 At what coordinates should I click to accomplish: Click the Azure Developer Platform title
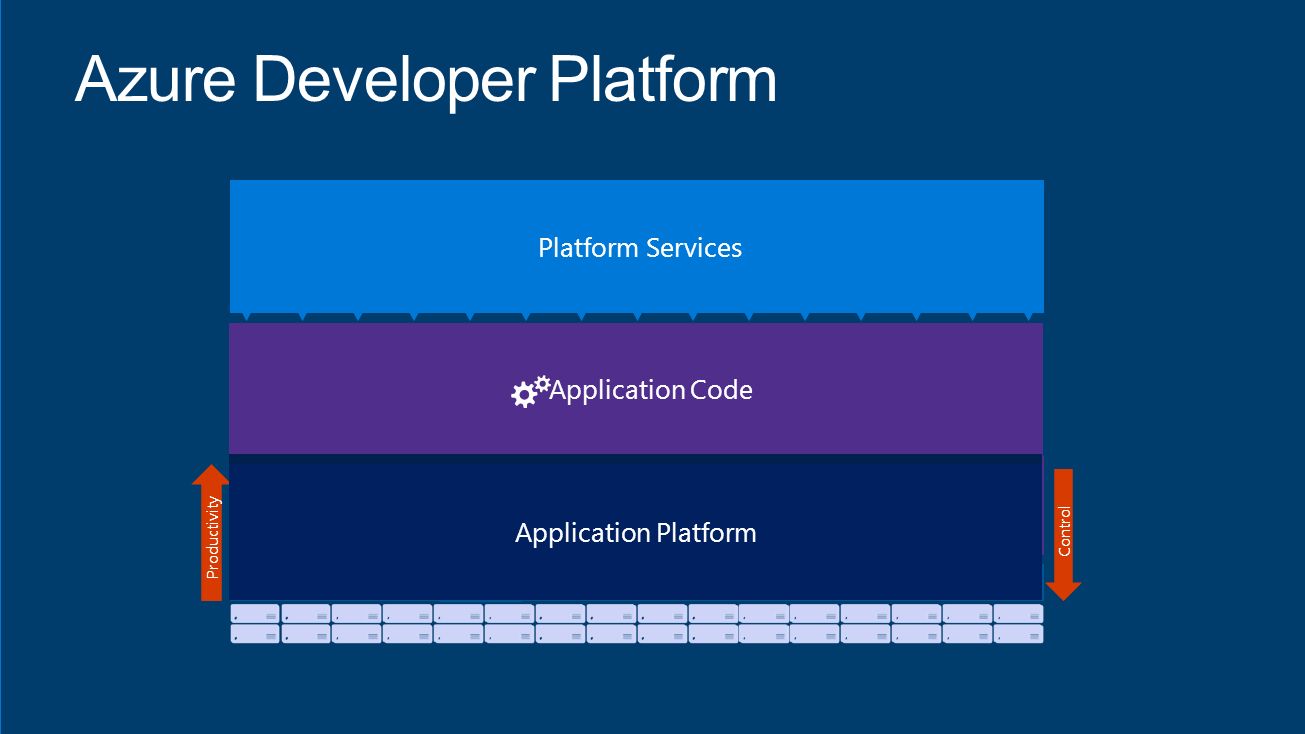[426, 81]
